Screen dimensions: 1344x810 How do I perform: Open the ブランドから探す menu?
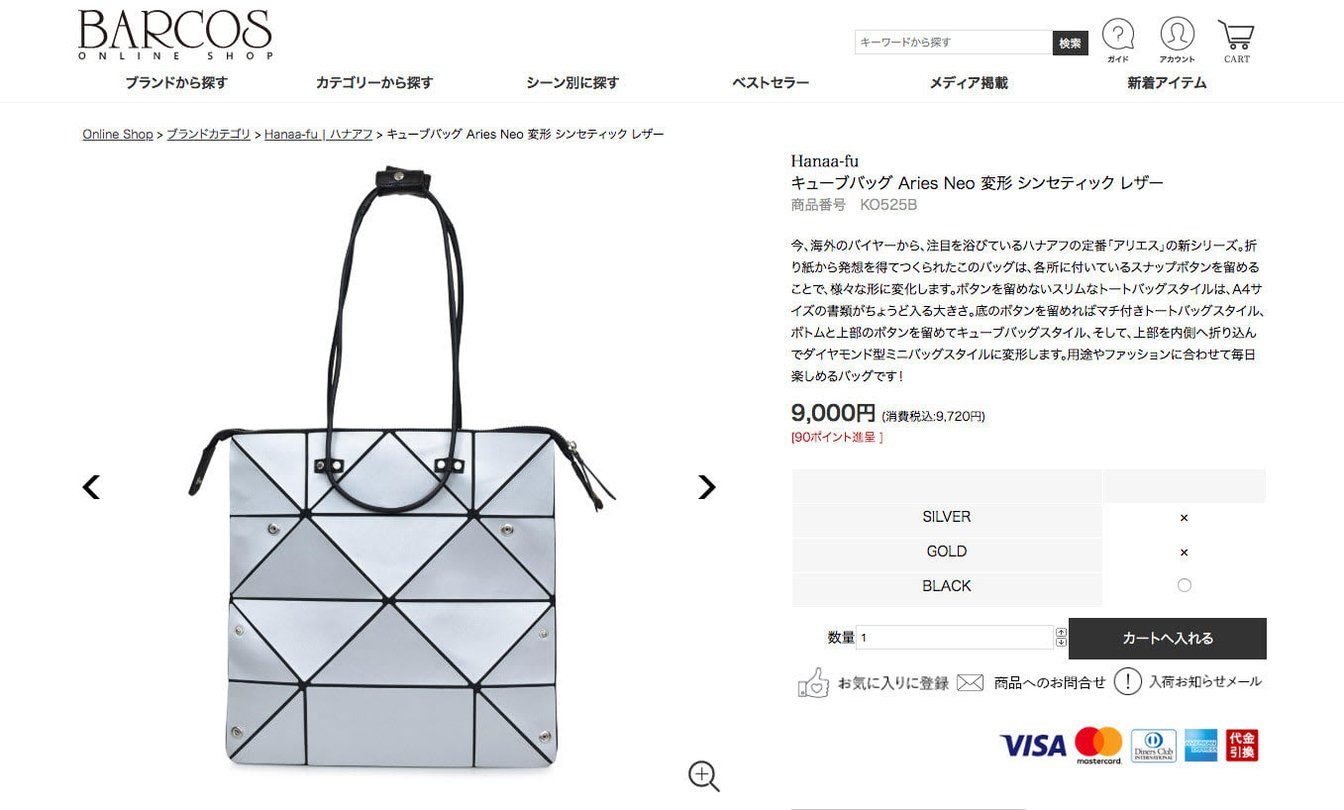(176, 83)
